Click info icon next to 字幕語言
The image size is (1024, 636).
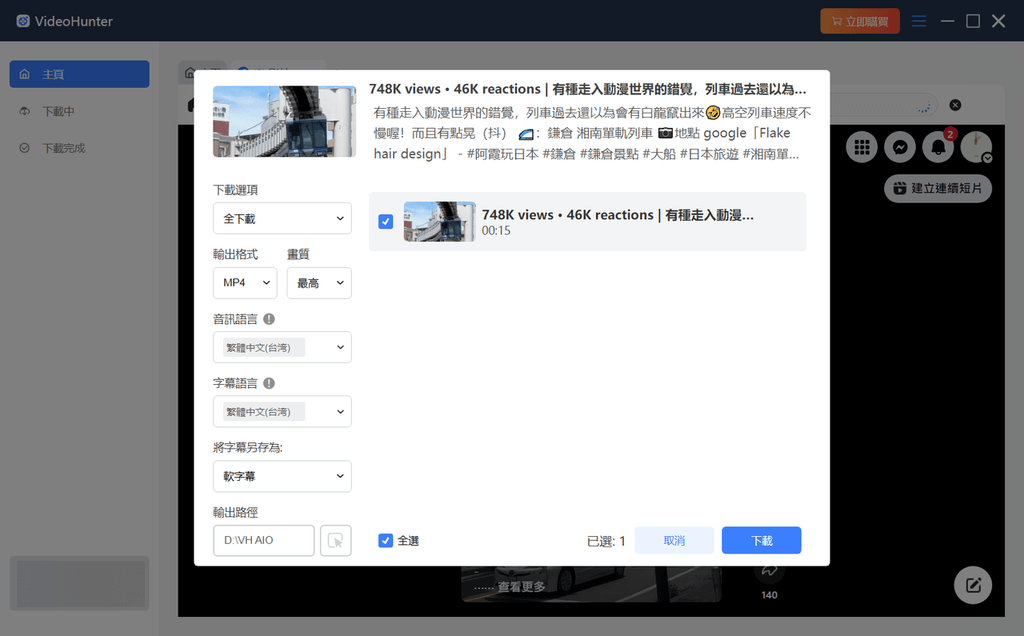269,383
